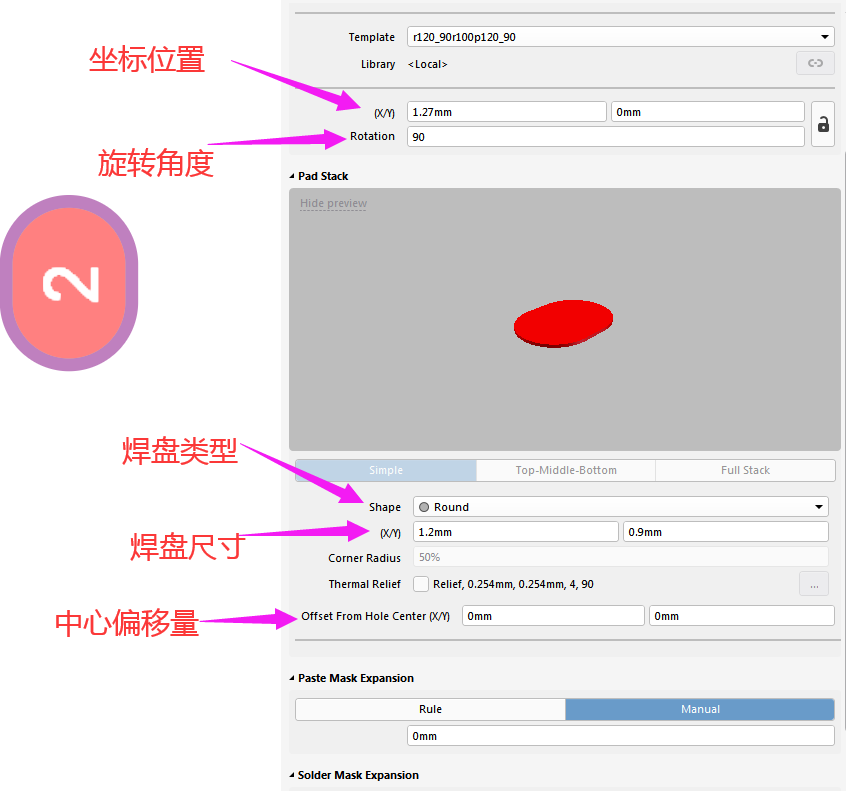Viewport: 846px width, 791px height.
Task: Open the Template dropdown
Action: [620, 37]
